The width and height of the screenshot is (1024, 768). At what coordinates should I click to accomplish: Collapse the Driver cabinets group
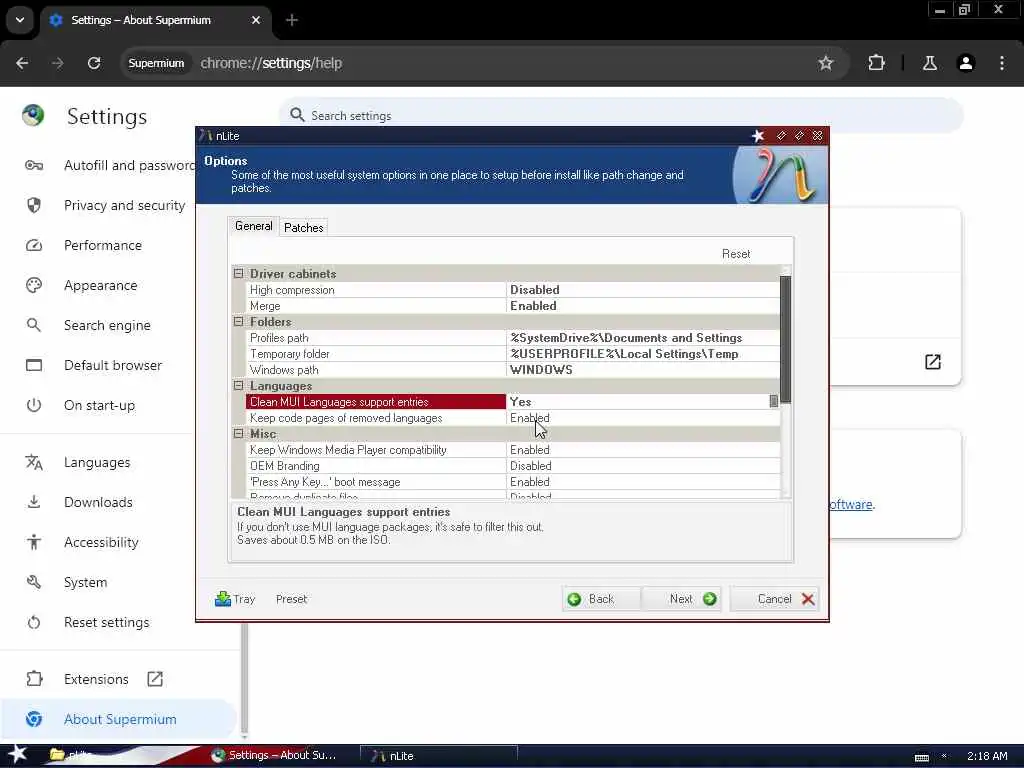238,274
